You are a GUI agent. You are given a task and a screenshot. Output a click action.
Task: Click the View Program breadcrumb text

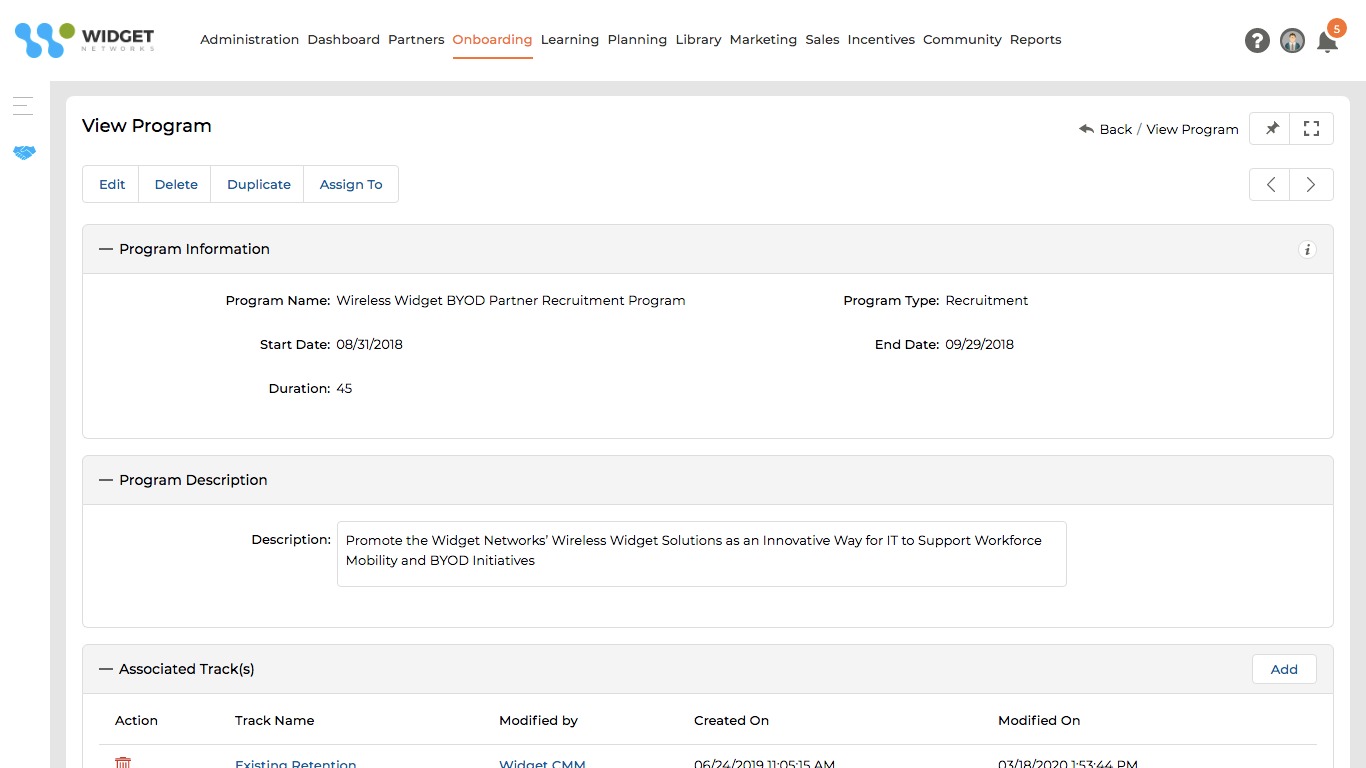coord(1192,129)
